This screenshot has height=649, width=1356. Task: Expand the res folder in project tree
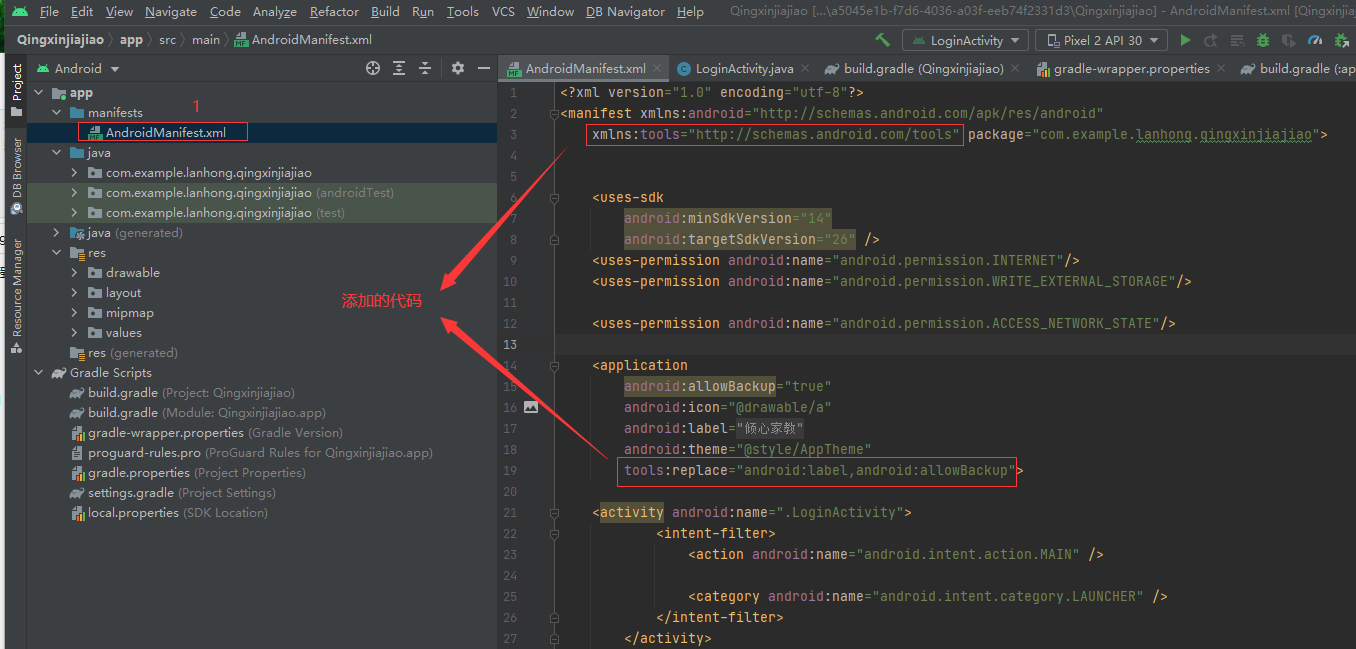point(57,253)
